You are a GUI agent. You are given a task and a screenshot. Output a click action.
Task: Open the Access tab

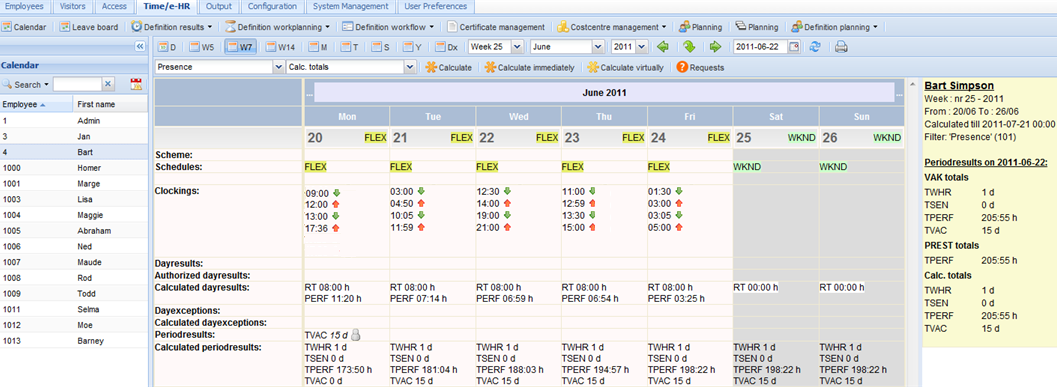113,6
